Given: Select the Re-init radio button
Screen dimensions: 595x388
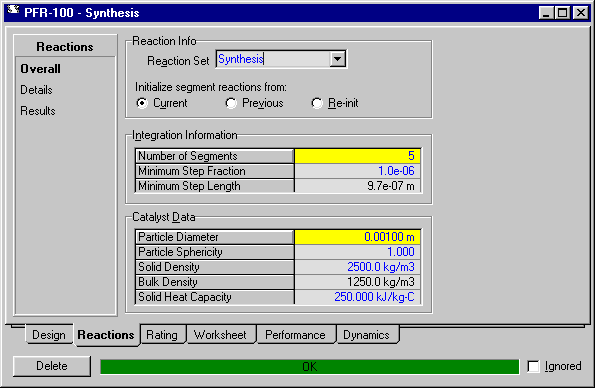Looking at the screenshot, I should 317,103.
